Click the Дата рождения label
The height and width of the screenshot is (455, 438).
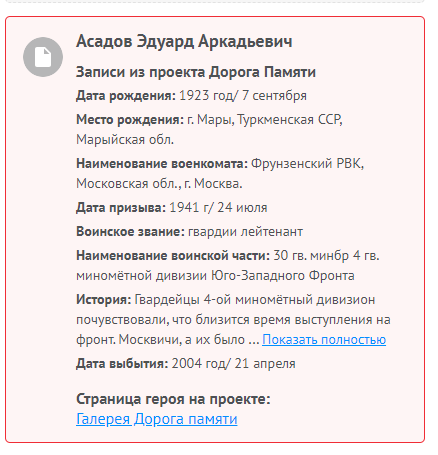tap(126, 96)
